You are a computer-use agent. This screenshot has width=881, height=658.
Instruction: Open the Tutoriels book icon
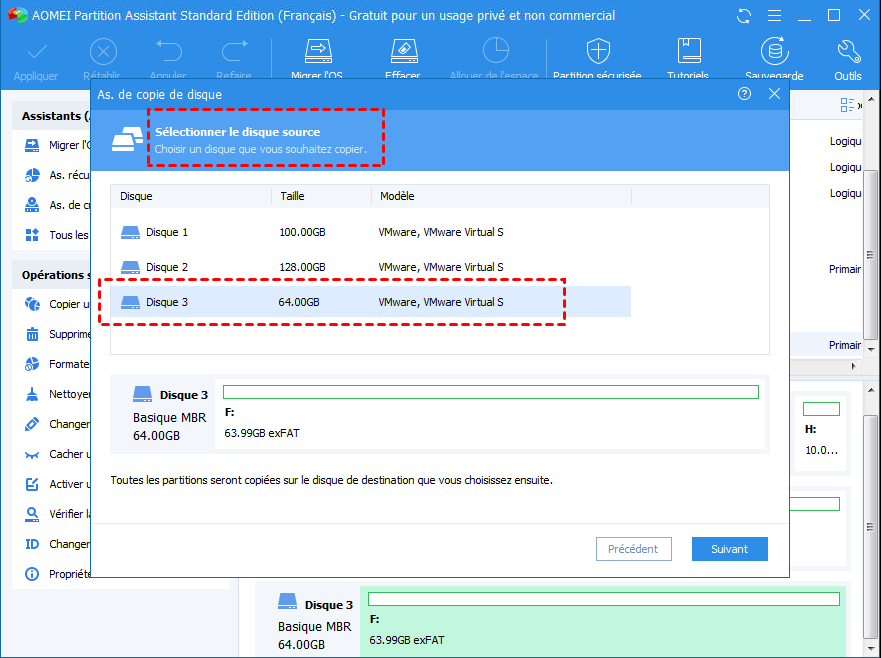(688, 51)
